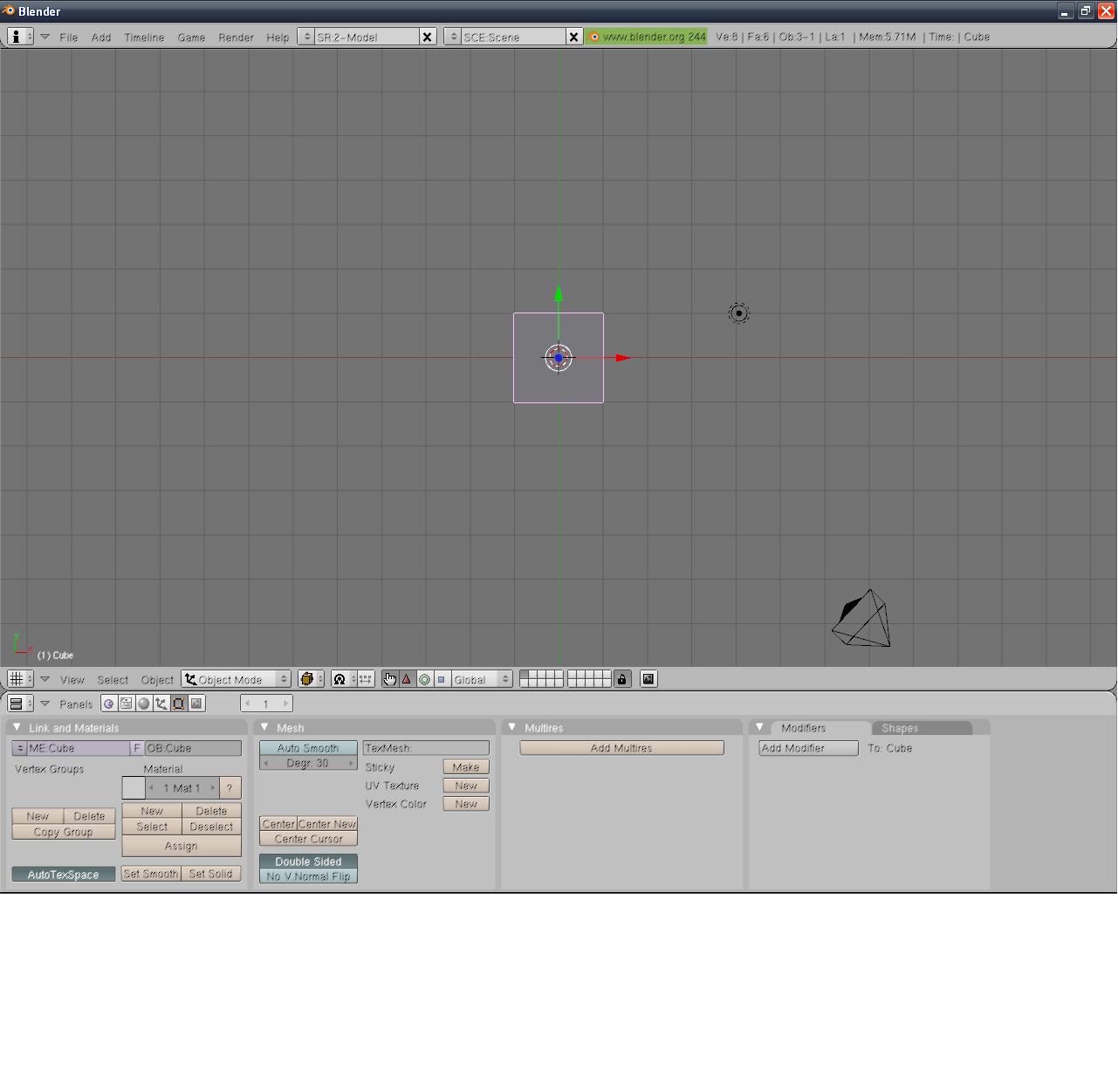Open the Scene context panel icon
The image size is (1118, 1092).
coord(196,704)
